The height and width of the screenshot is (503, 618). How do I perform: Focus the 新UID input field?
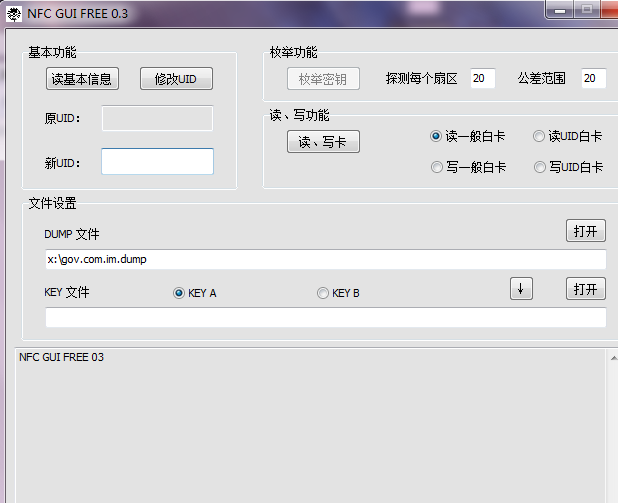click(x=157, y=162)
